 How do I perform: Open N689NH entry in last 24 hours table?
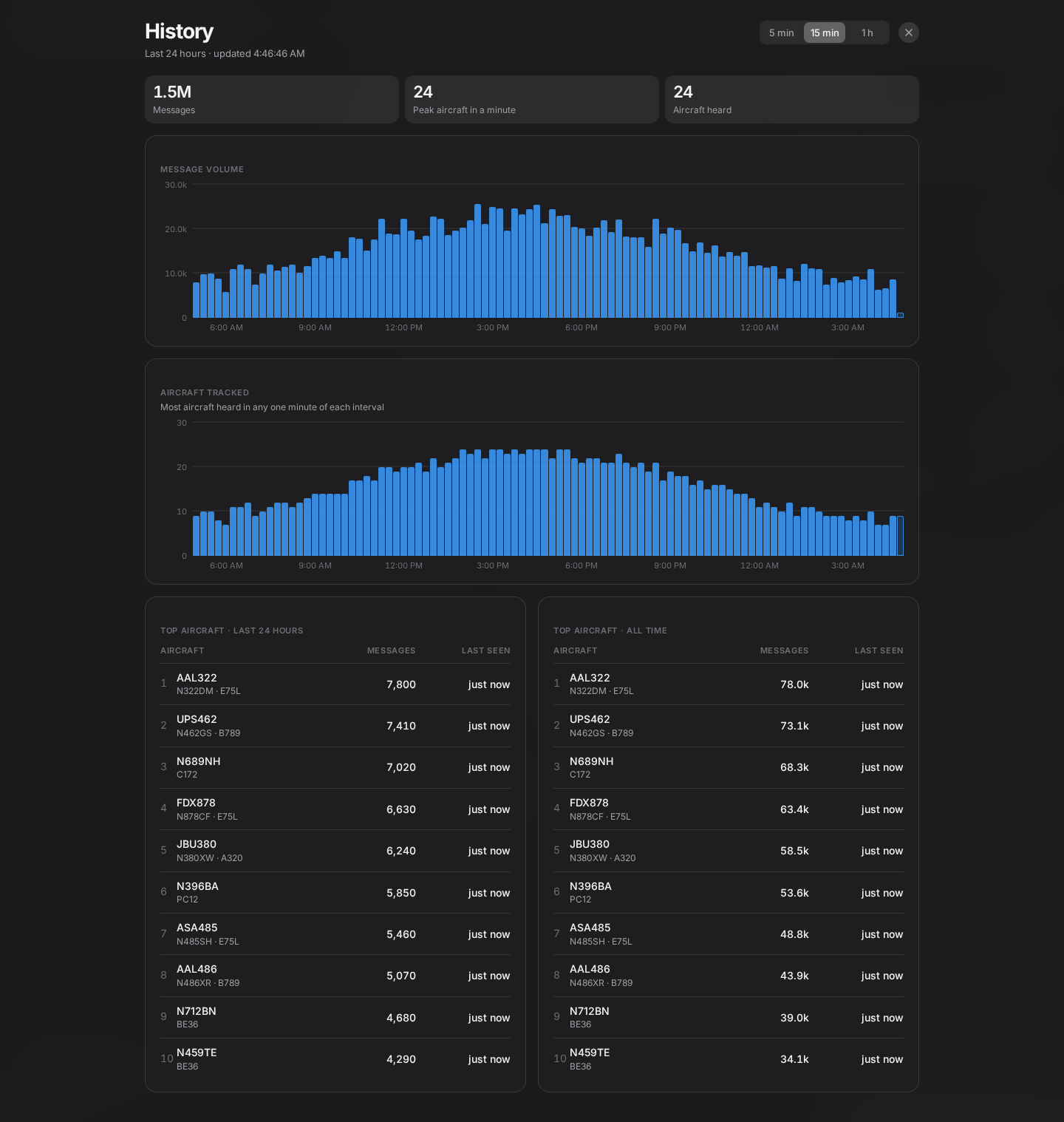click(x=335, y=767)
